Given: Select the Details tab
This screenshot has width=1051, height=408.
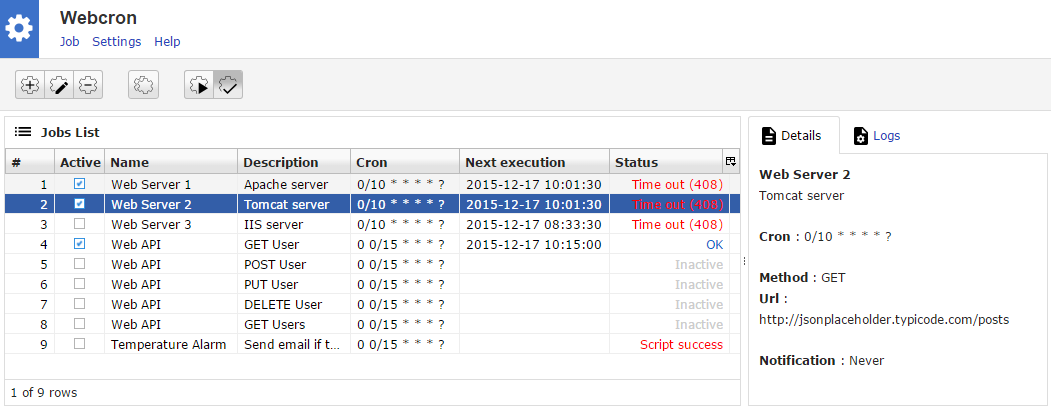Looking at the screenshot, I should (791, 136).
